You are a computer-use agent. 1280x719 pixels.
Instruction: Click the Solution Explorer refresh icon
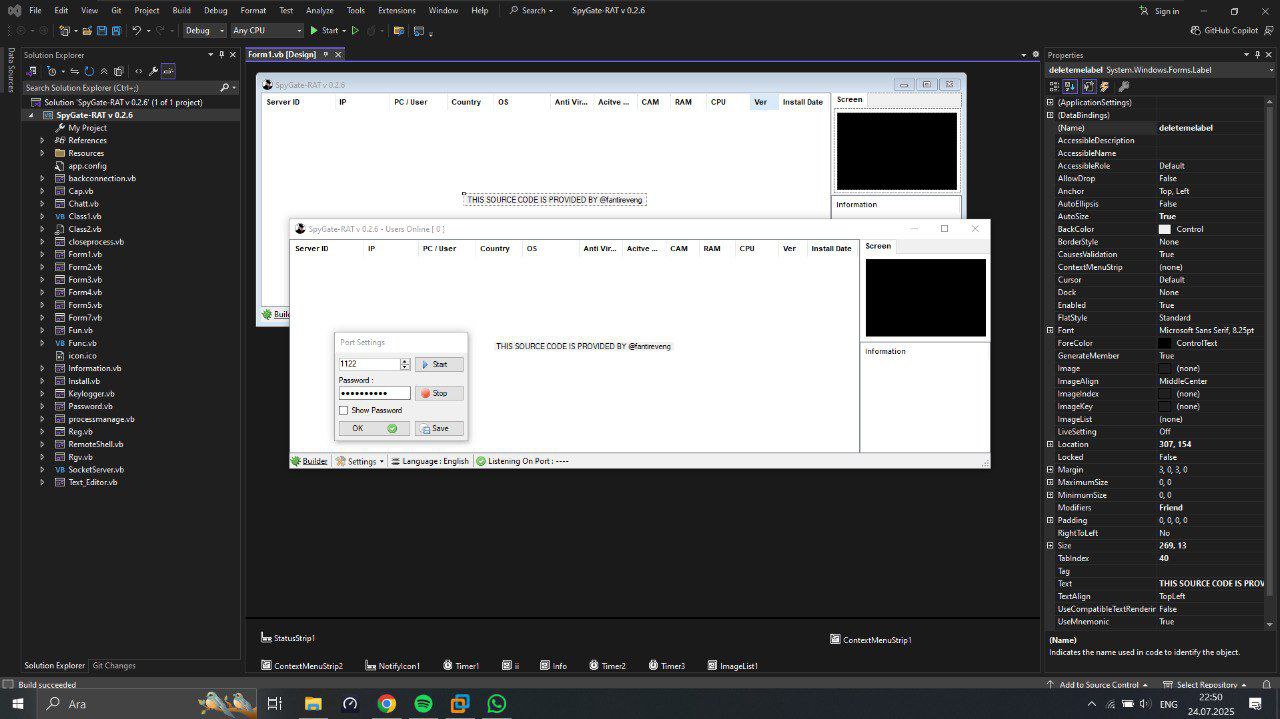coord(90,71)
